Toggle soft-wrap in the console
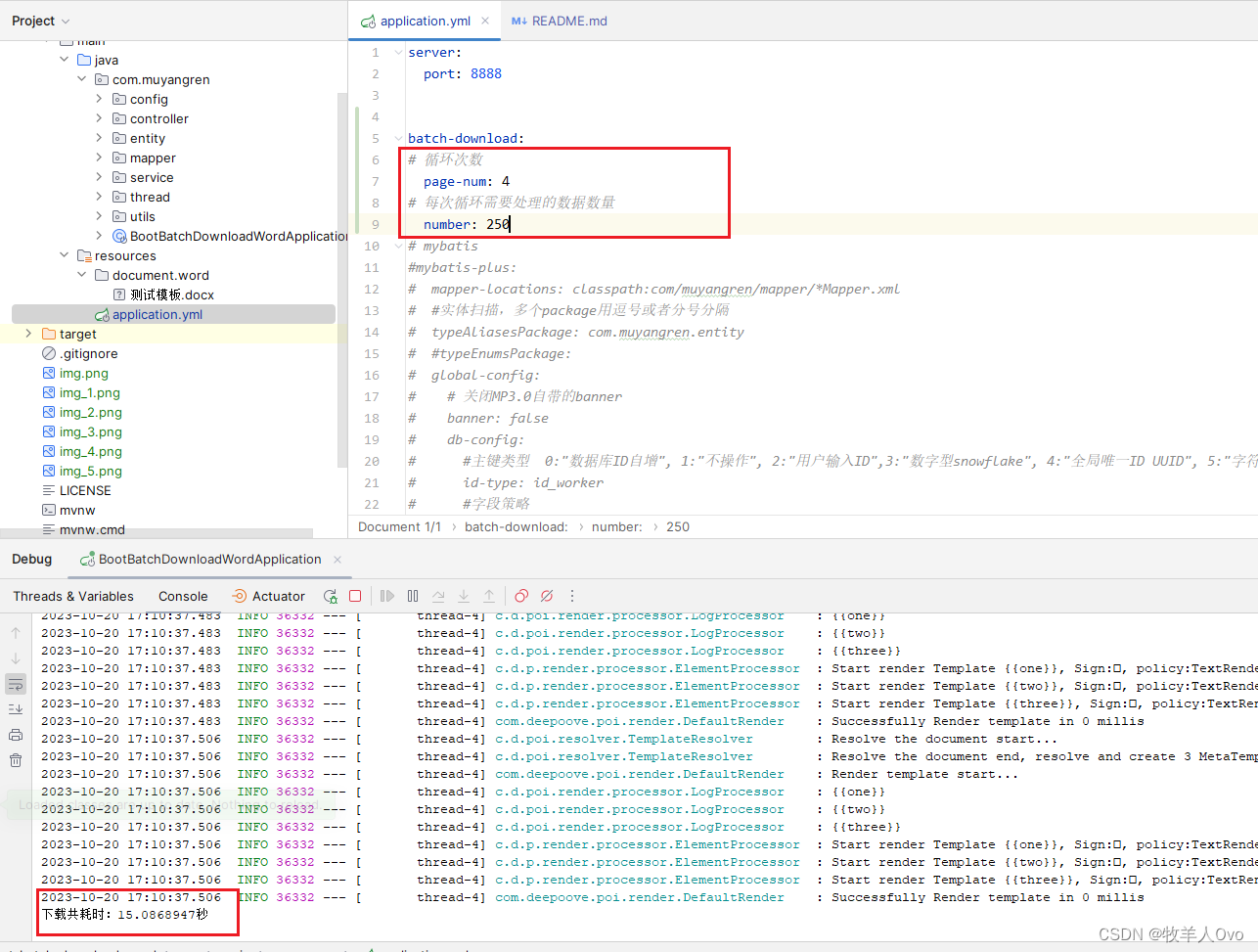This screenshot has width=1258, height=952. pos(16,684)
